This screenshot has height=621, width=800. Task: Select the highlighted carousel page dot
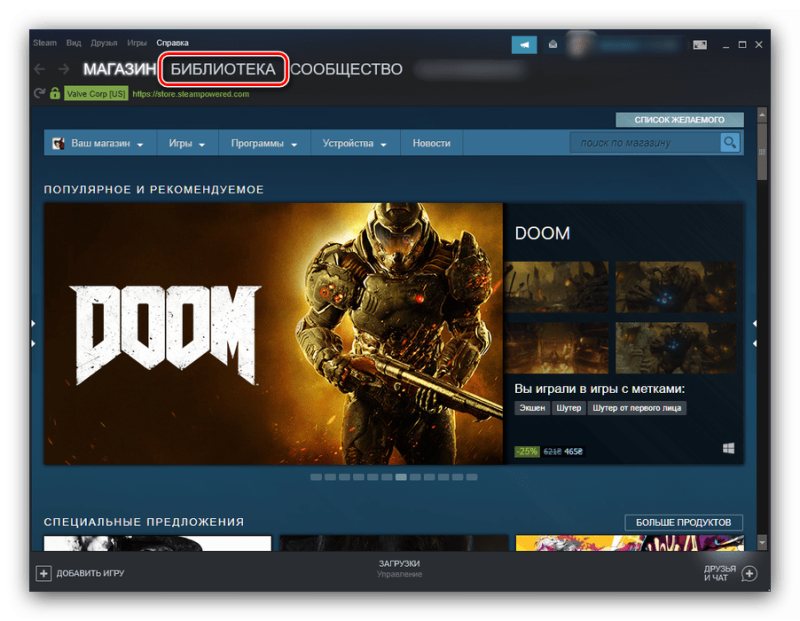pyautogui.click(x=401, y=477)
